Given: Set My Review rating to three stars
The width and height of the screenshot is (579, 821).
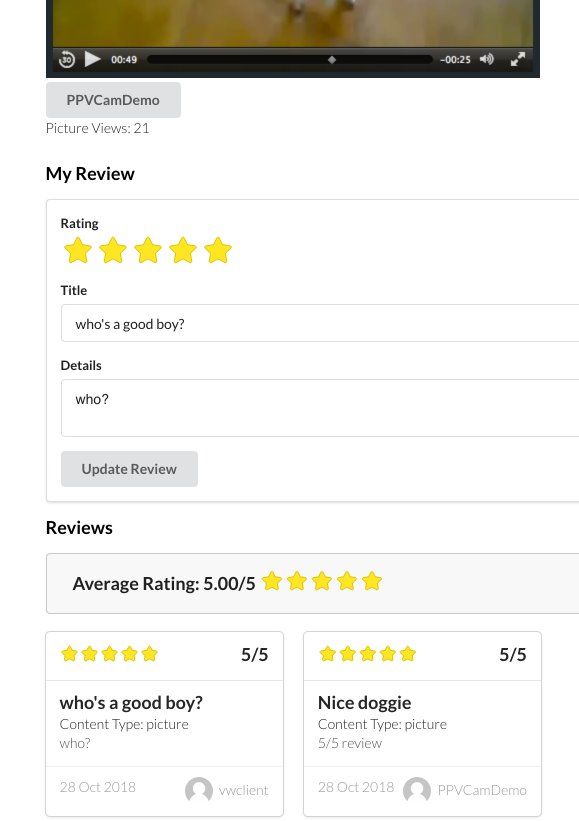Looking at the screenshot, I should (x=148, y=250).
